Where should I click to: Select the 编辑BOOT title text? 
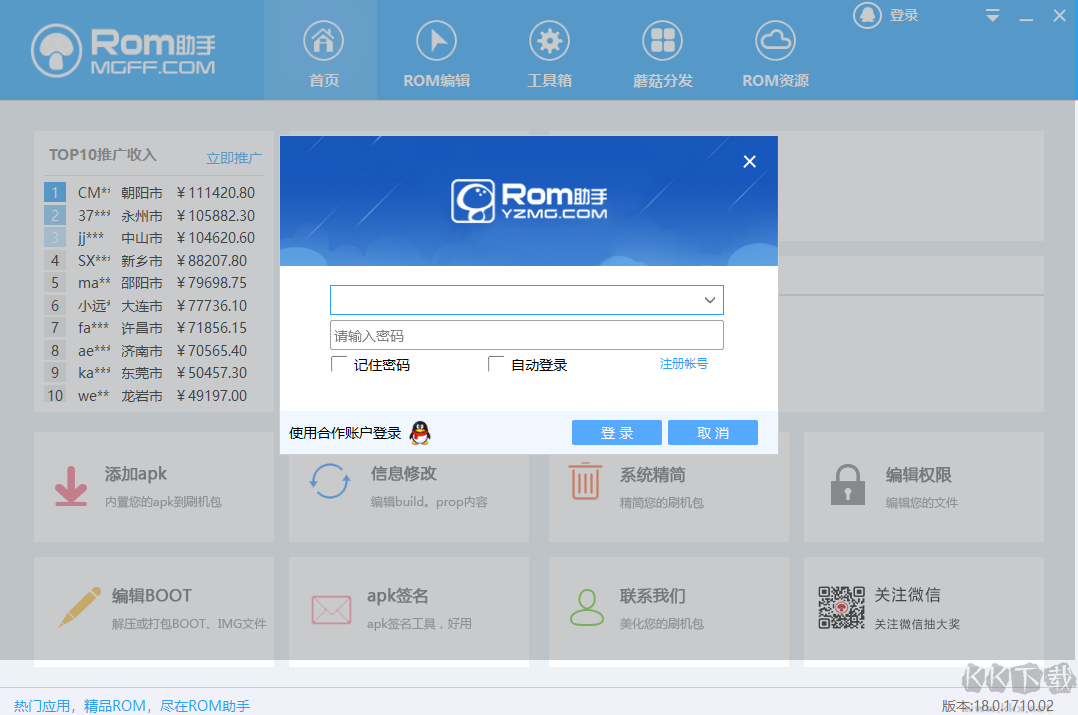[x=152, y=595]
